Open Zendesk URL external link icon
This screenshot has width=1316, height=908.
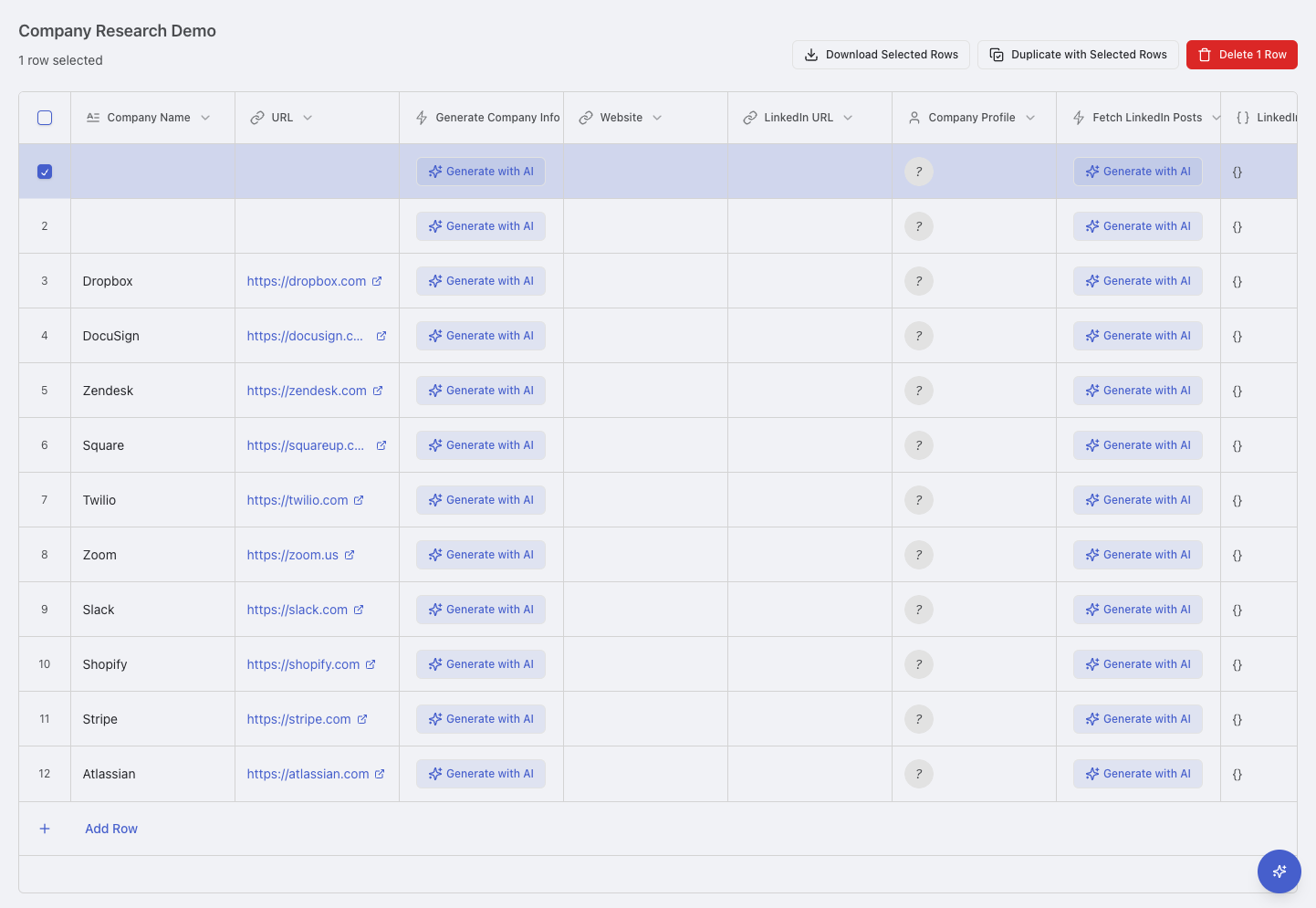point(378,391)
